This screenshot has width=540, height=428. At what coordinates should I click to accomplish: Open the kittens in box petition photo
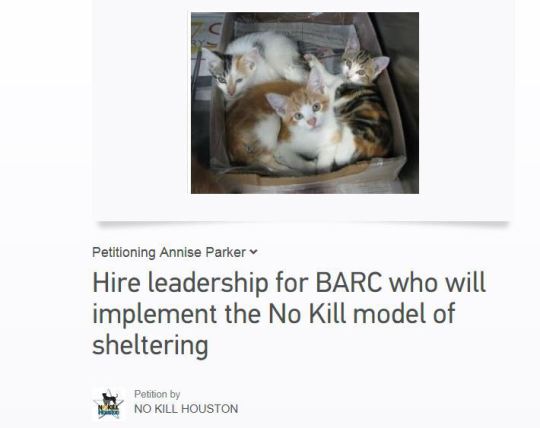pos(305,103)
